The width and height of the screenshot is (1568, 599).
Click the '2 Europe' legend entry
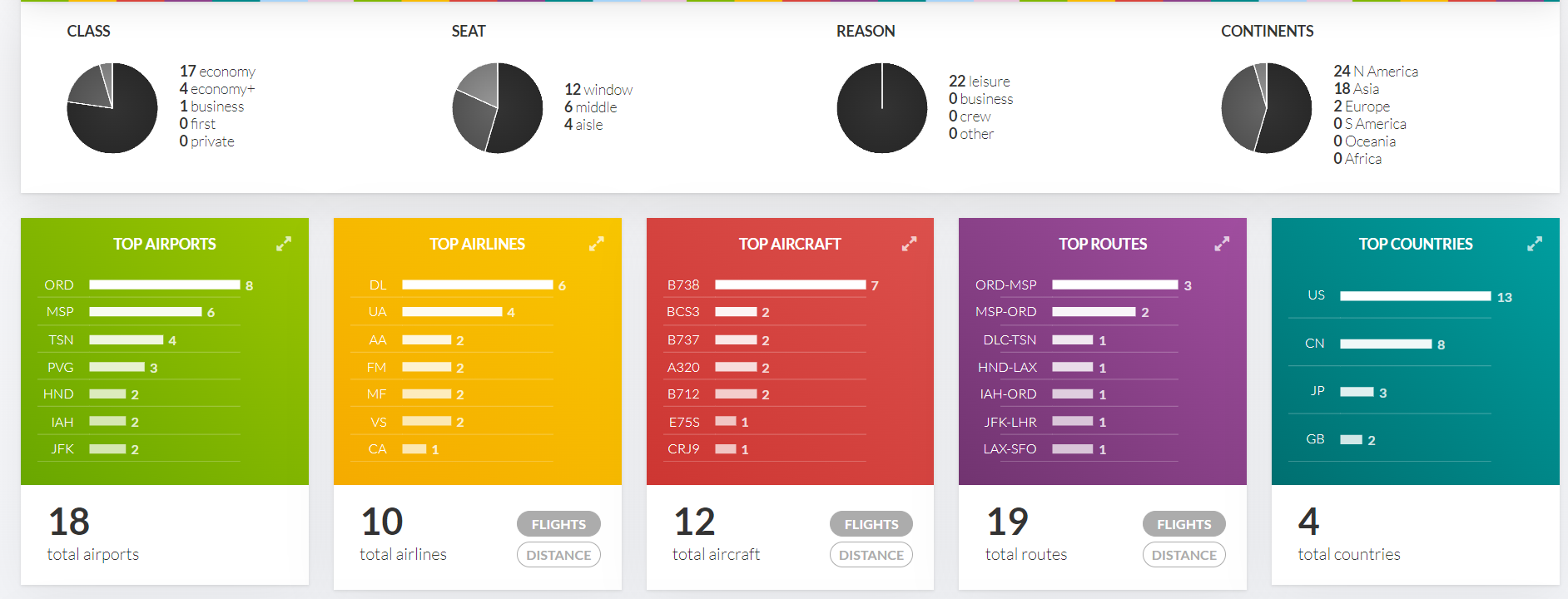pos(1362,106)
